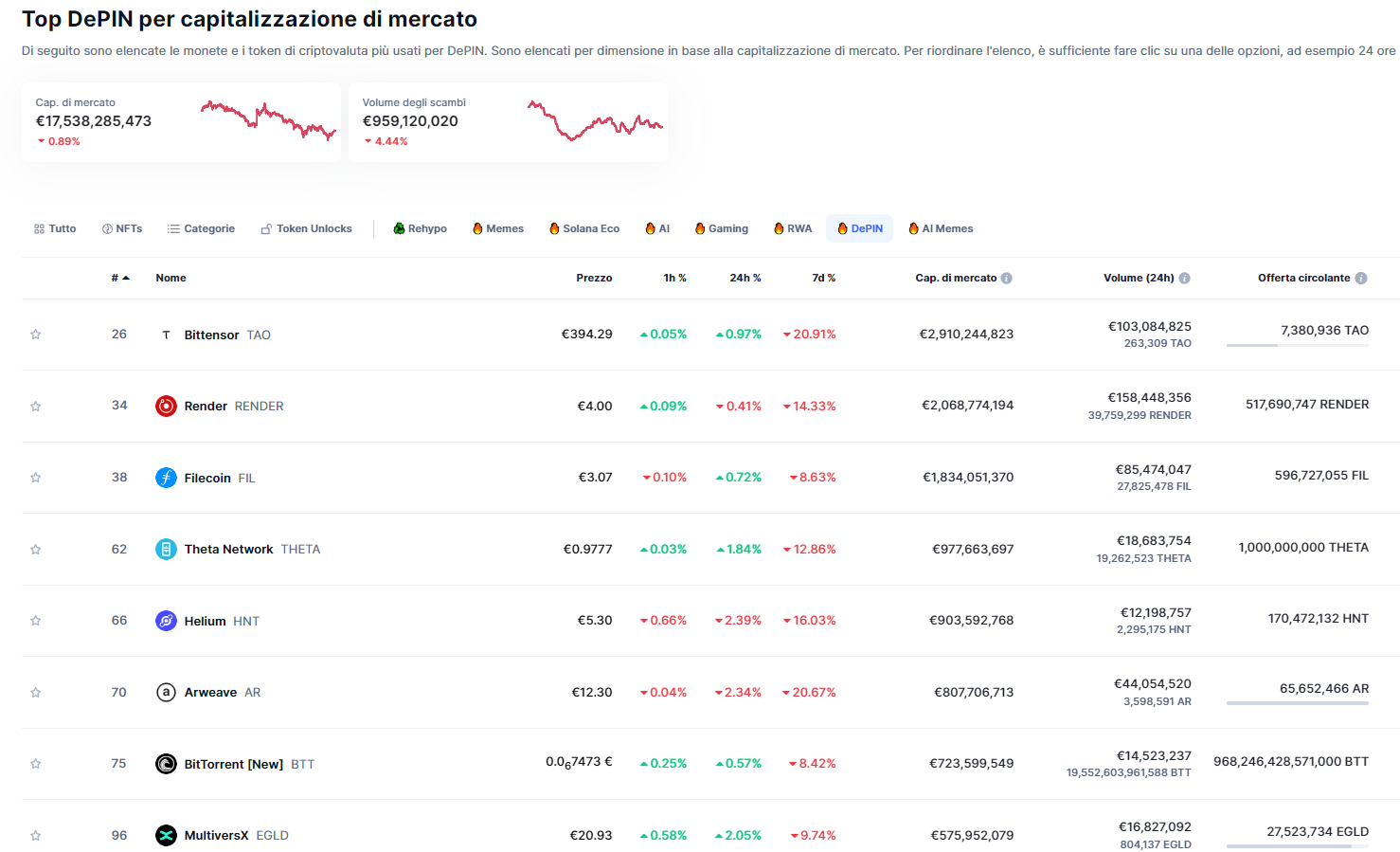Viewport: 1400px width, 852px height.
Task: Toggle watchlist star for Filecoin
Action: tap(35, 478)
